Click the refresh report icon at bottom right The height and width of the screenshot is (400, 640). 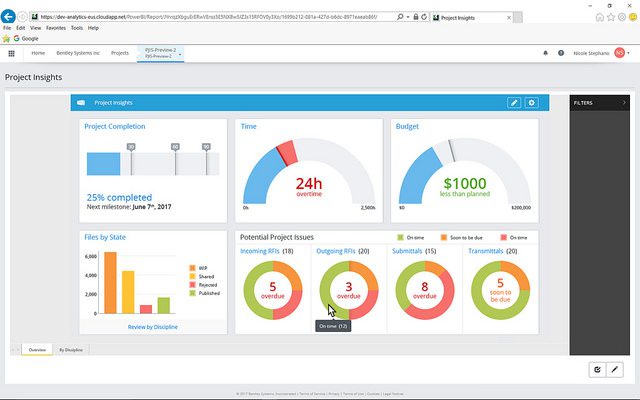pyautogui.click(x=598, y=369)
